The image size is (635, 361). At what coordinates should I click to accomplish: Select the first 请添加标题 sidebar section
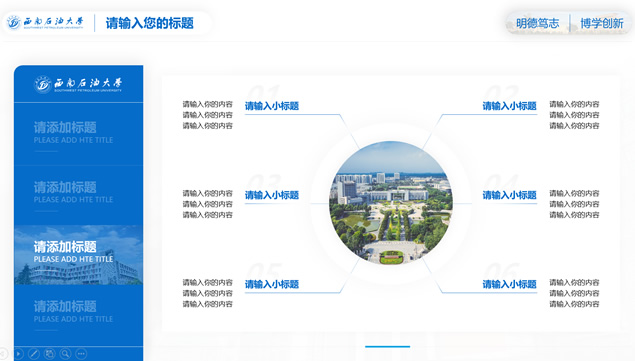pyautogui.click(x=79, y=134)
